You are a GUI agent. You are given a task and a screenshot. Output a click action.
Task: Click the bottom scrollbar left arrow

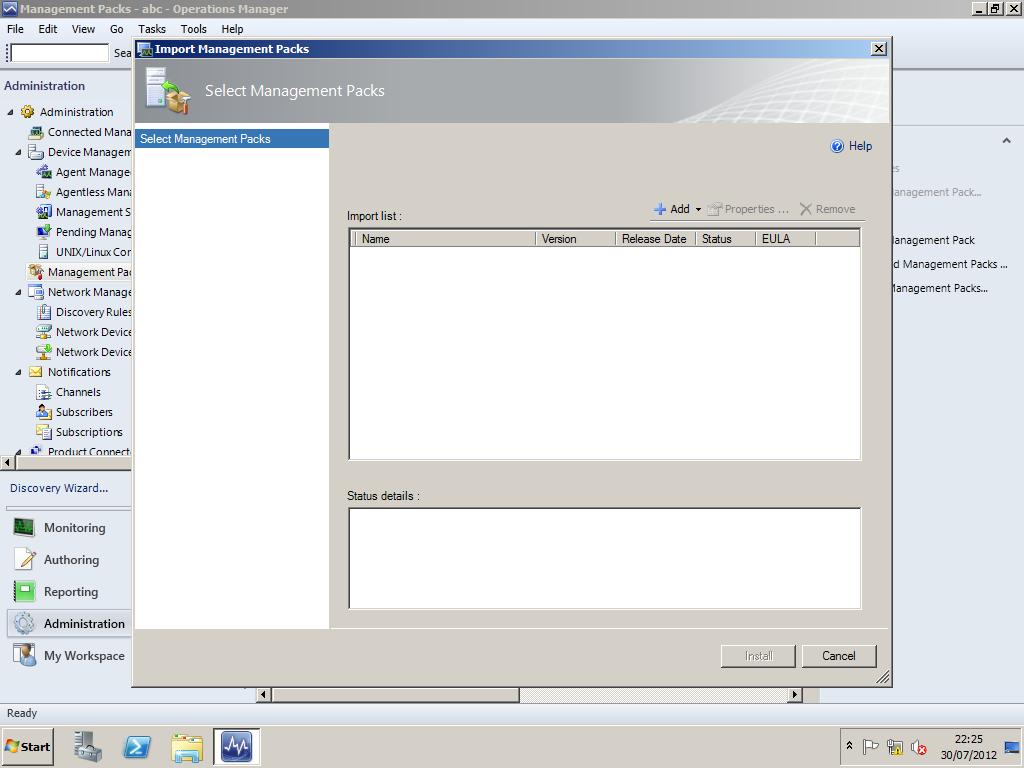click(263, 694)
